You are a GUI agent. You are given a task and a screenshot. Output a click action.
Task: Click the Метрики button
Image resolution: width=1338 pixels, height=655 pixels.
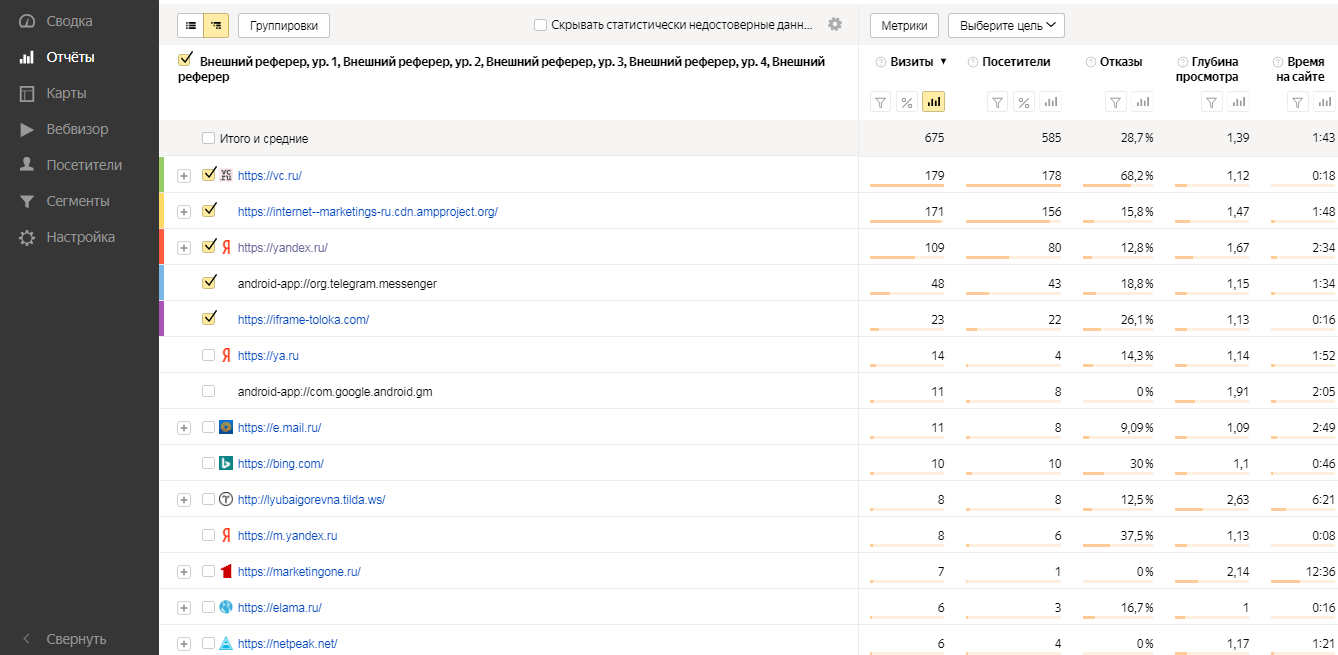pyautogui.click(x=904, y=25)
